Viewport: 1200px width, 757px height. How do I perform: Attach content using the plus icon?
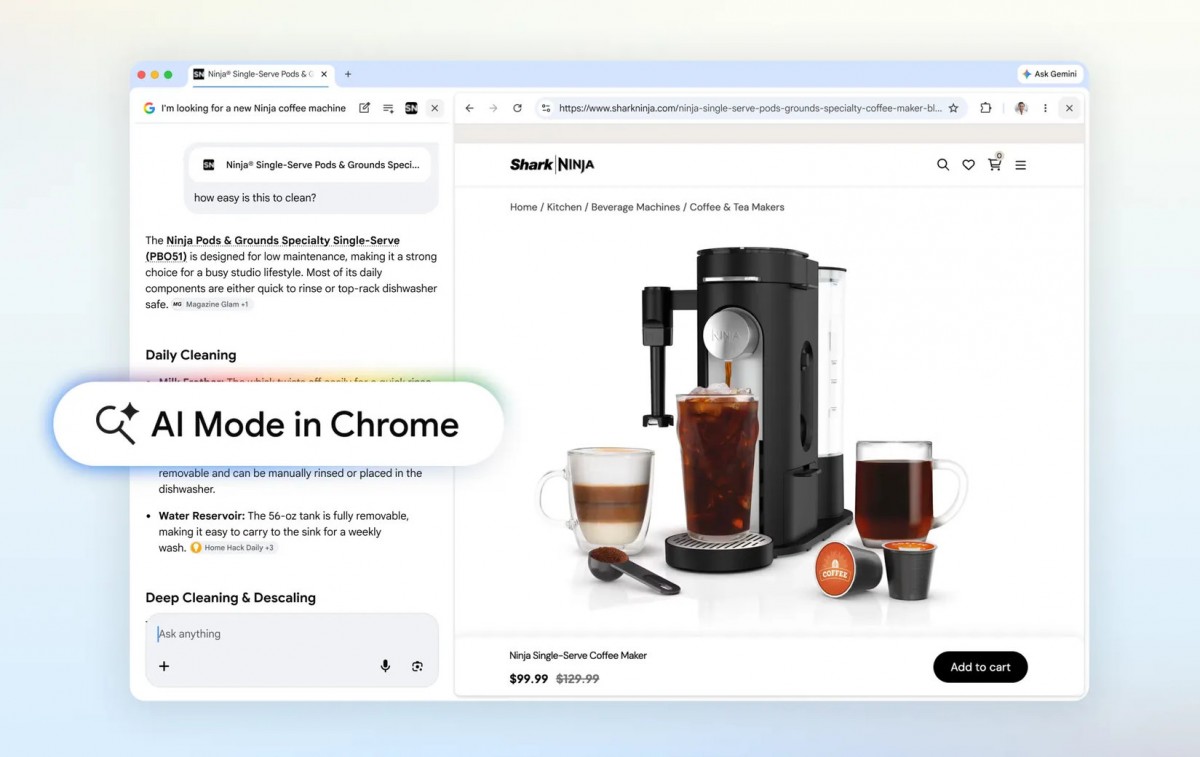tap(164, 665)
